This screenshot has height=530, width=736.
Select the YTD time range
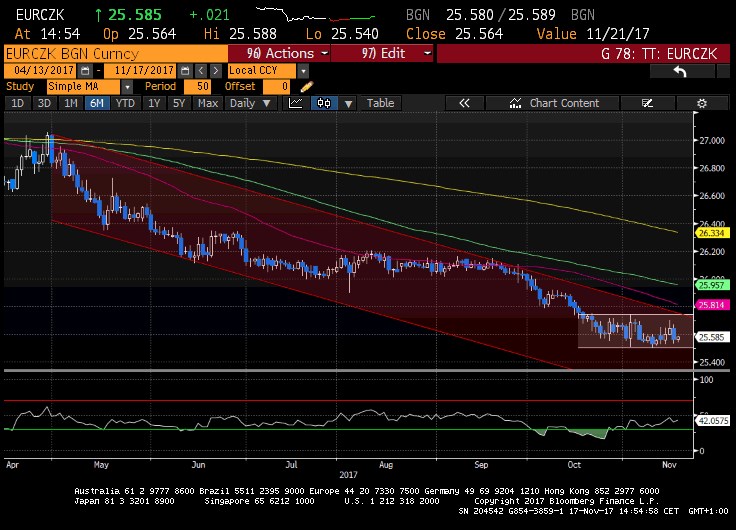tap(125, 103)
